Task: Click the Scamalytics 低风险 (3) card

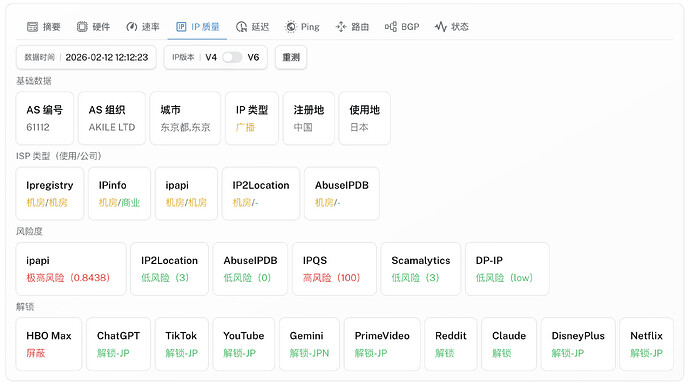Action: 421,269
